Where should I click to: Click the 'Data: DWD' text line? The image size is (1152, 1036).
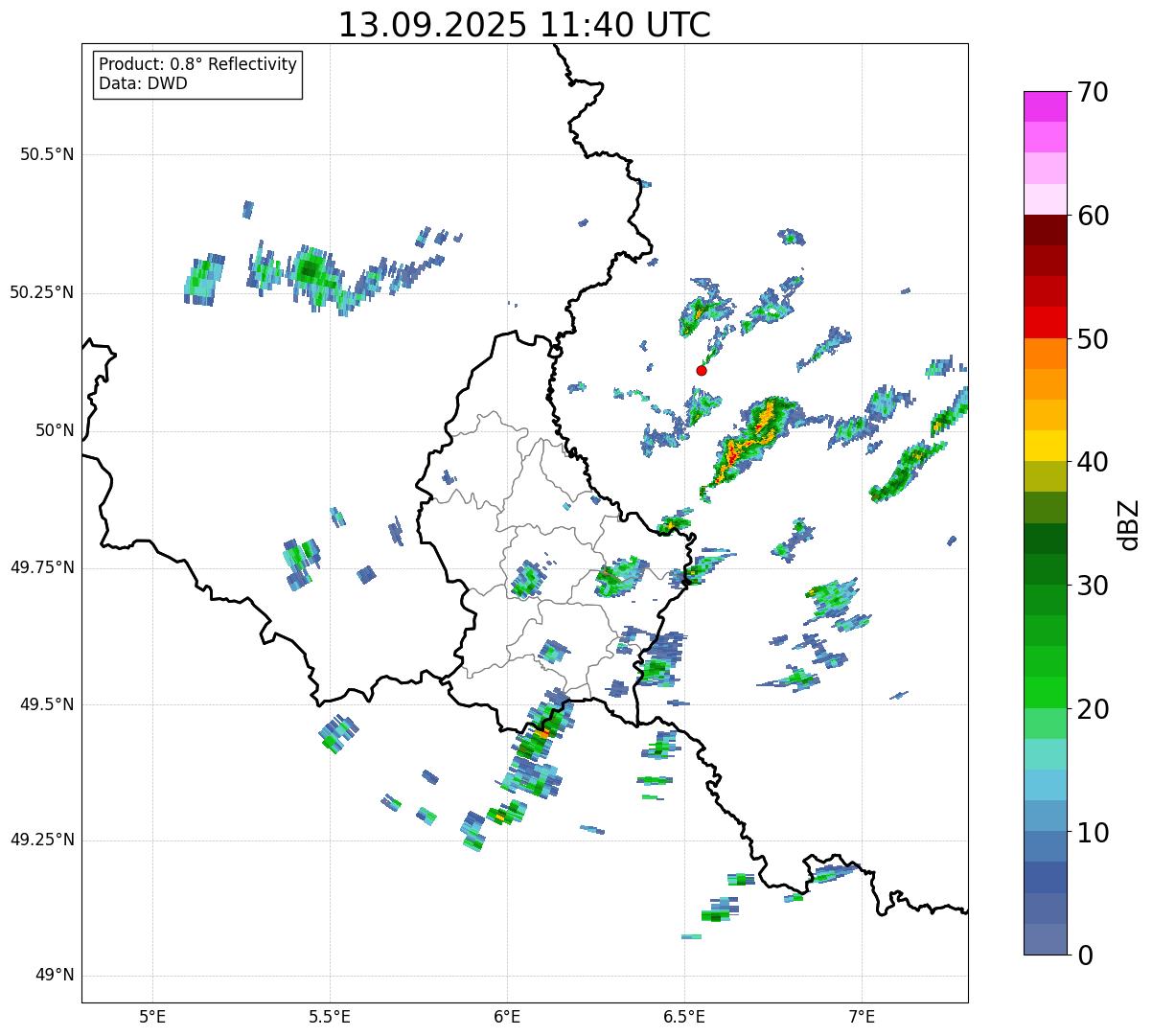[143, 83]
